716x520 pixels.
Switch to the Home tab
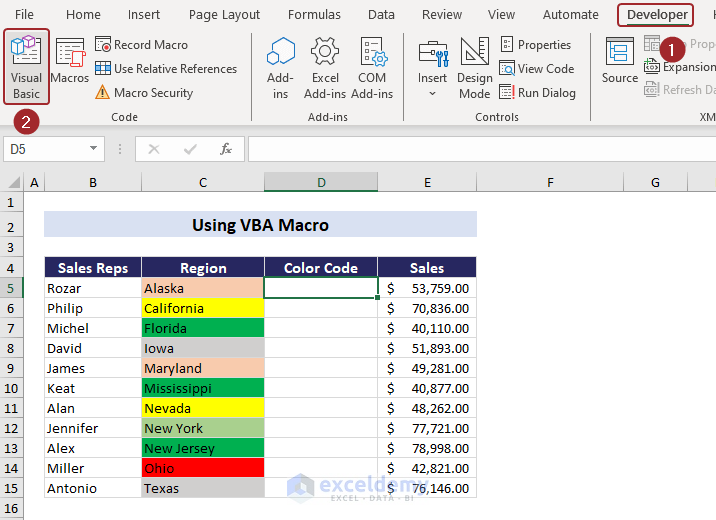83,15
